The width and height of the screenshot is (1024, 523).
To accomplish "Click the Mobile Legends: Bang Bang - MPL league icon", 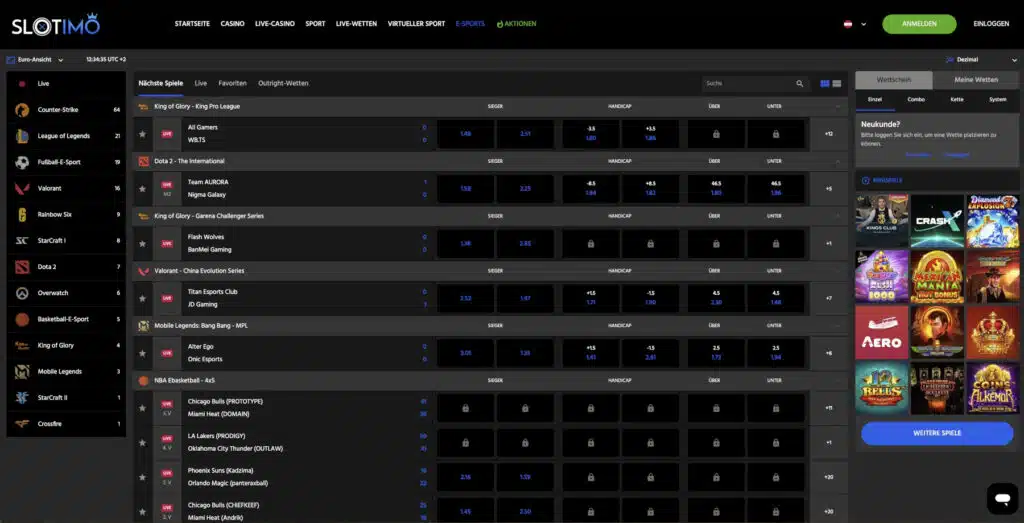I will coord(144,325).
